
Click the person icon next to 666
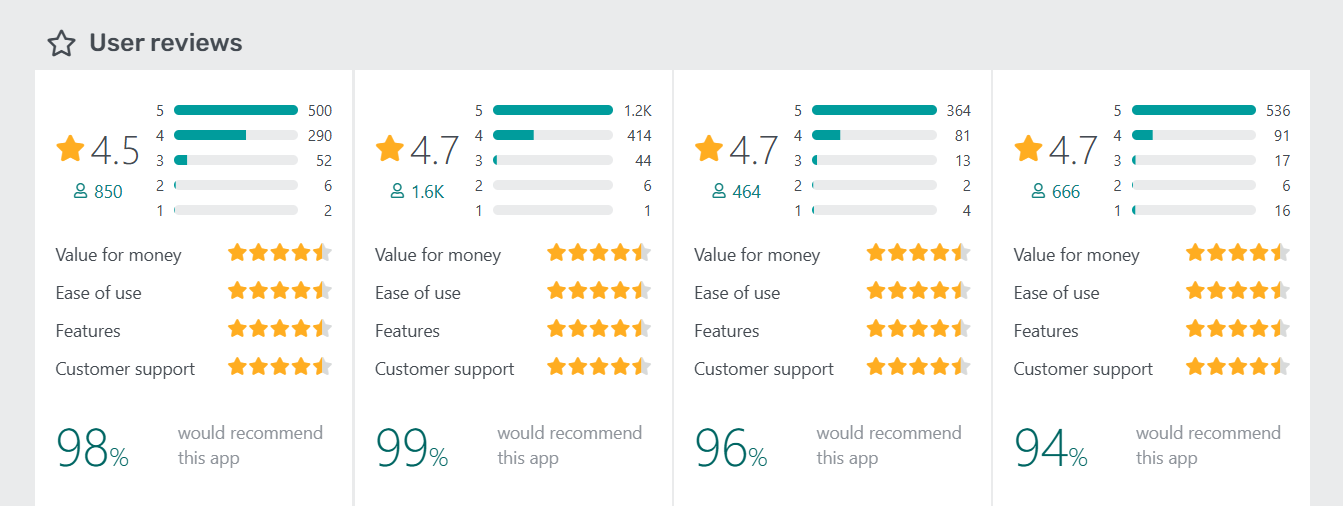point(1038,192)
